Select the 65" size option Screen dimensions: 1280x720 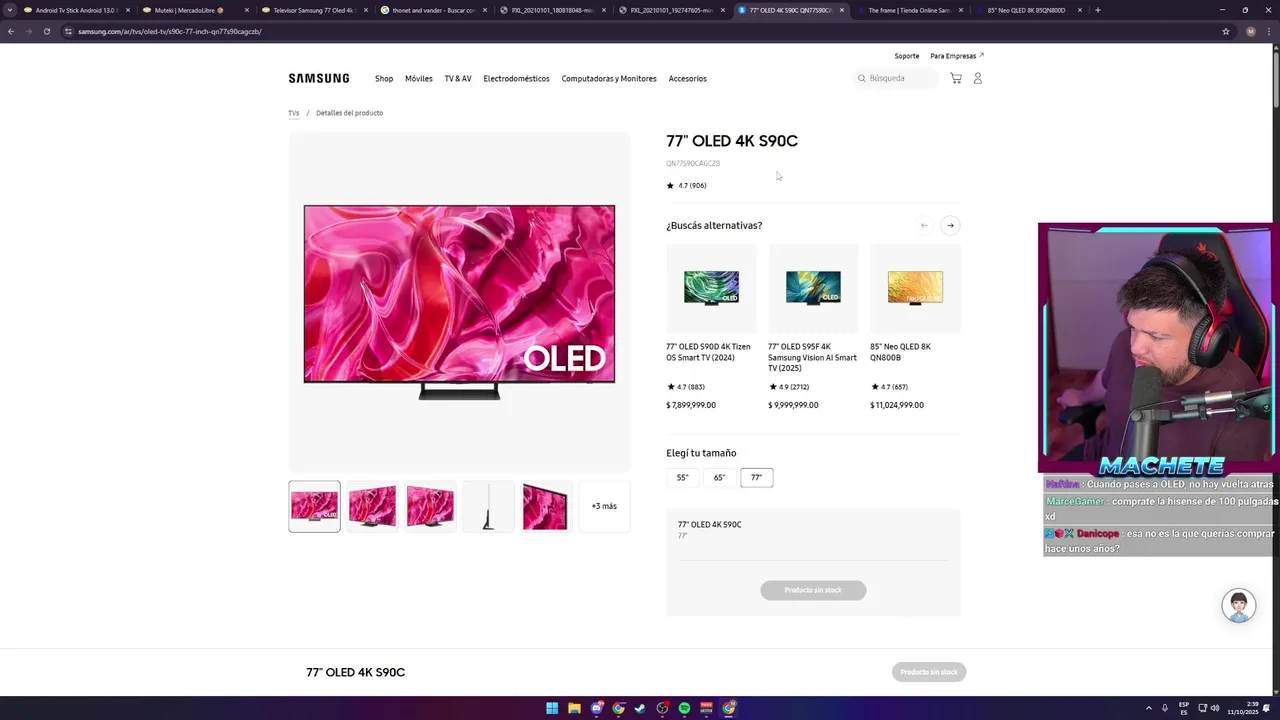click(x=719, y=478)
